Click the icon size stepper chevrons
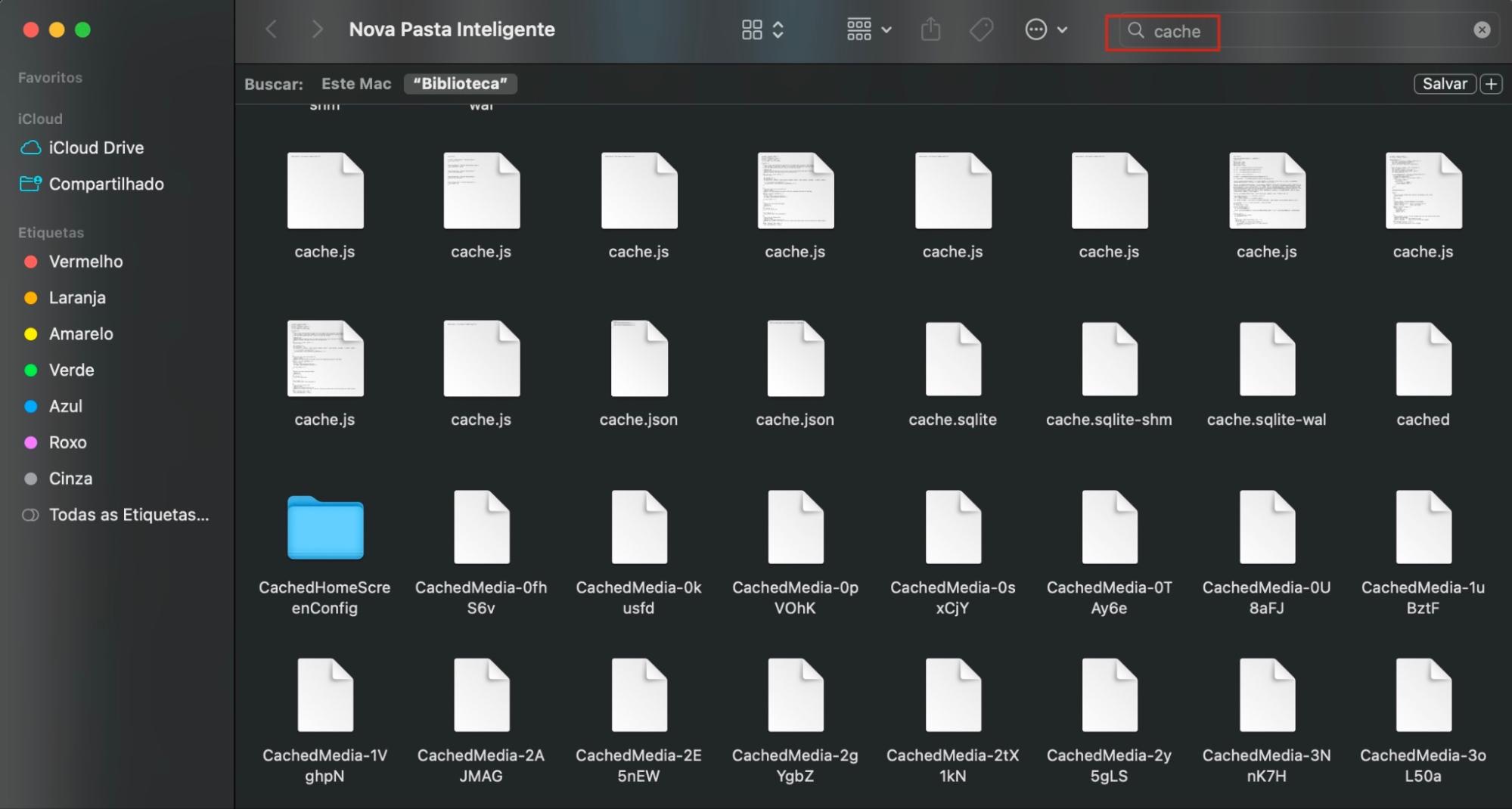 click(778, 29)
